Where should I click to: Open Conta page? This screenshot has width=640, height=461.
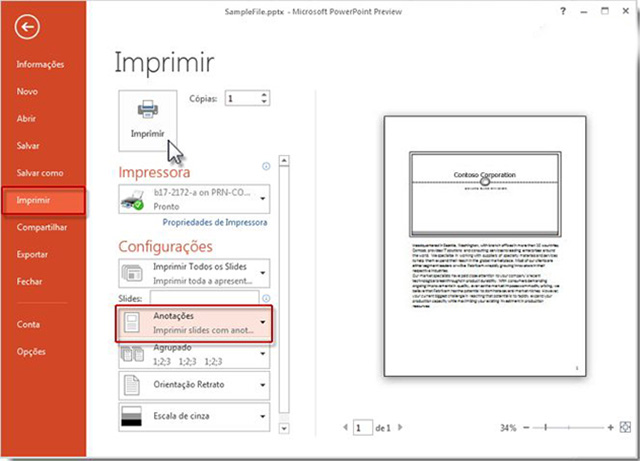[28, 325]
